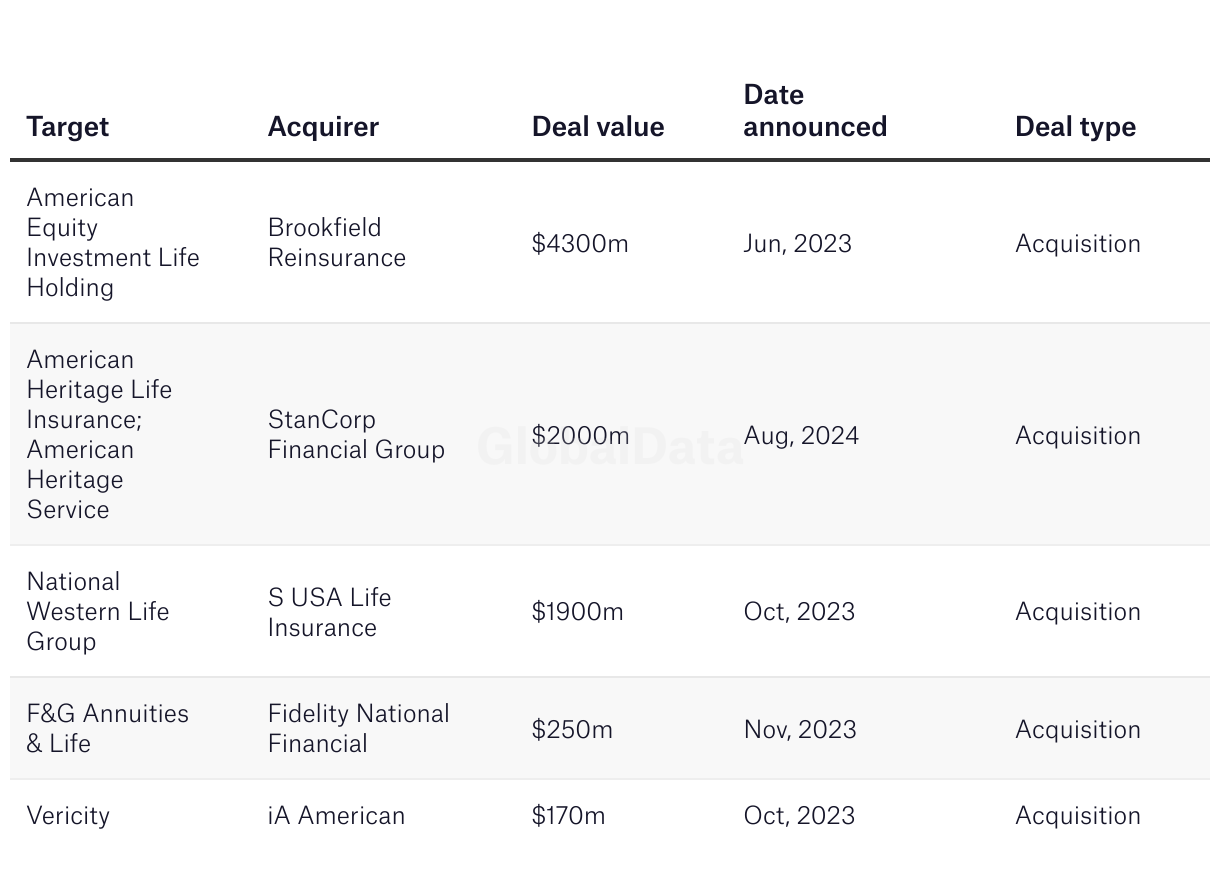Click Brookfield Reinsurance acquirer cell

tap(337, 243)
